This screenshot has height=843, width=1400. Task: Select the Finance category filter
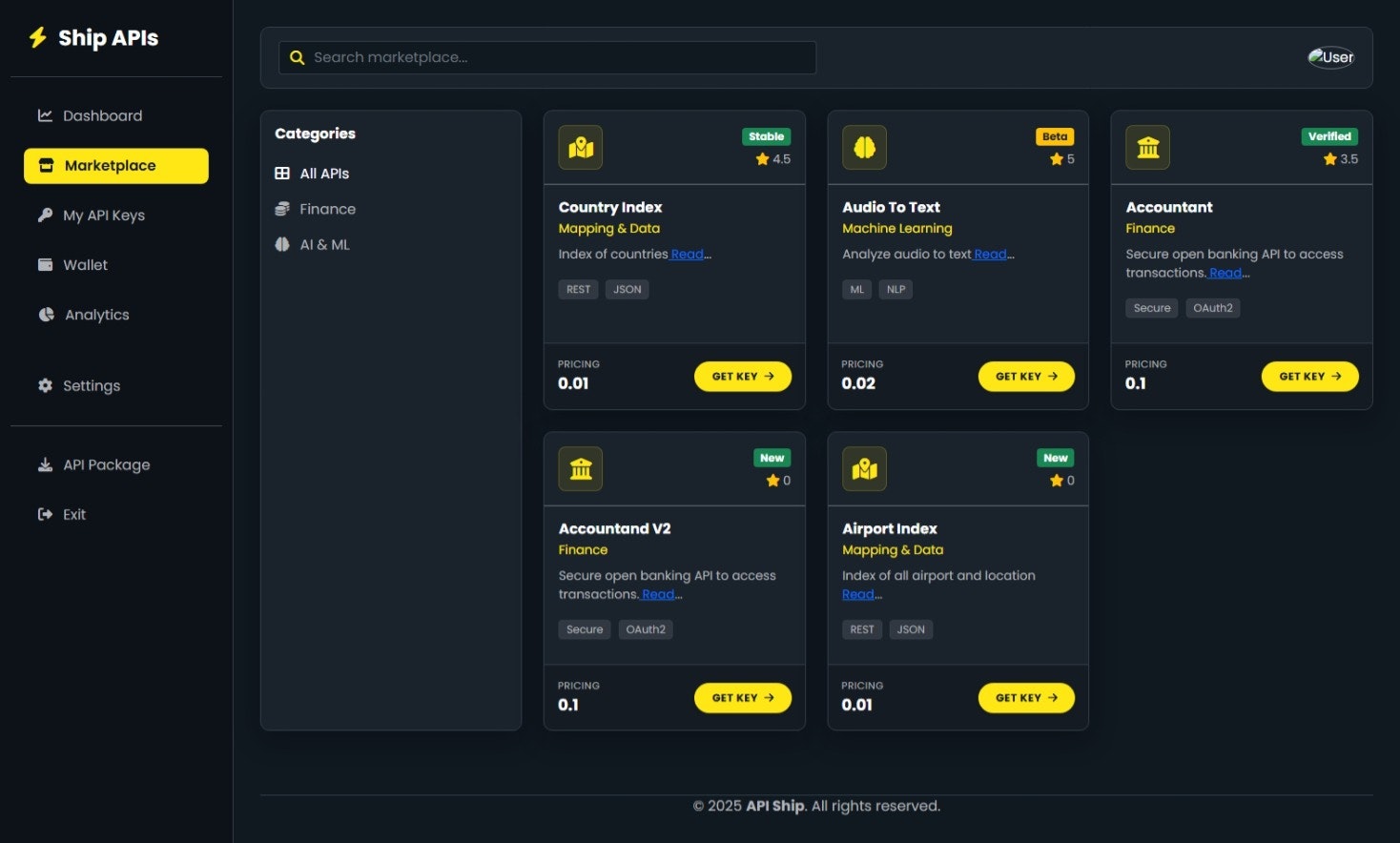(x=327, y=209)
